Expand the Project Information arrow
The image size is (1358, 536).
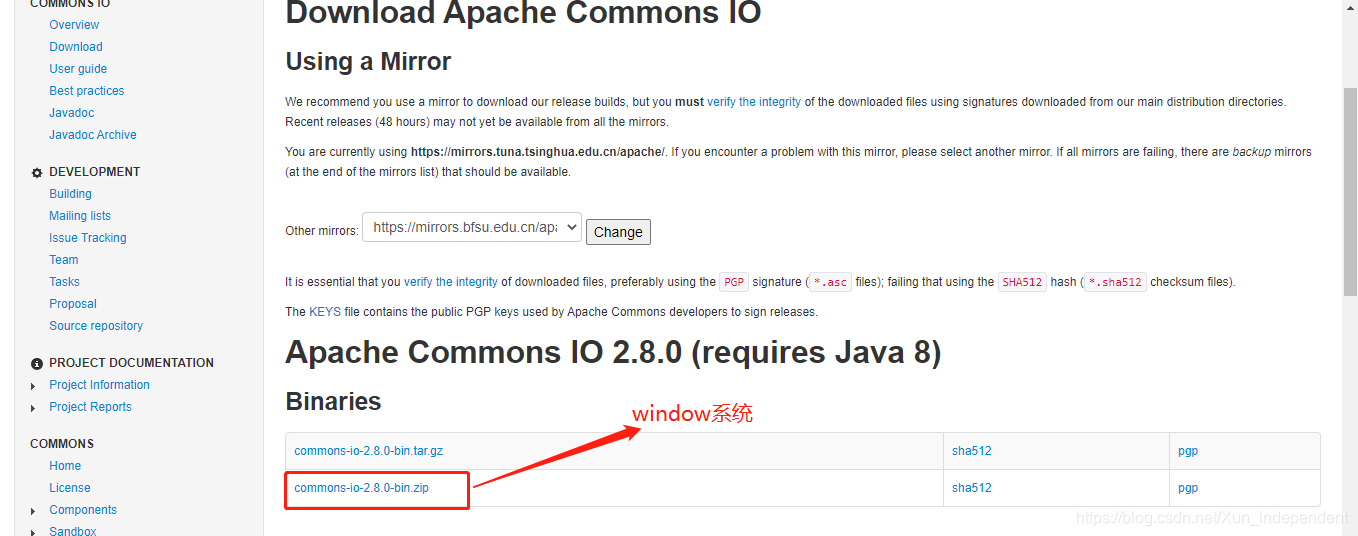point(34,386)
